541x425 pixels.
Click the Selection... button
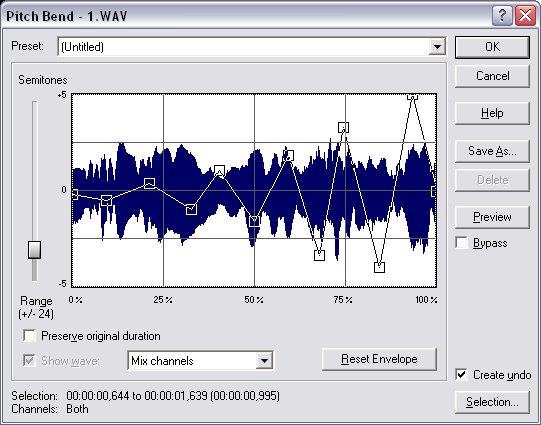click(x=492, y=402)
